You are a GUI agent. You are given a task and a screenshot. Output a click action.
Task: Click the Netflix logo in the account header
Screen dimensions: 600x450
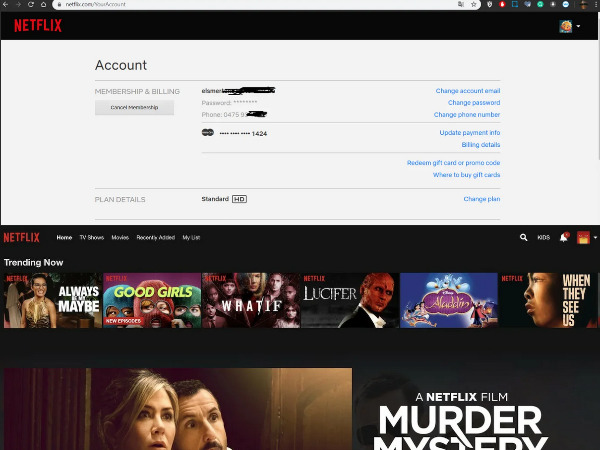coord(37,25)
